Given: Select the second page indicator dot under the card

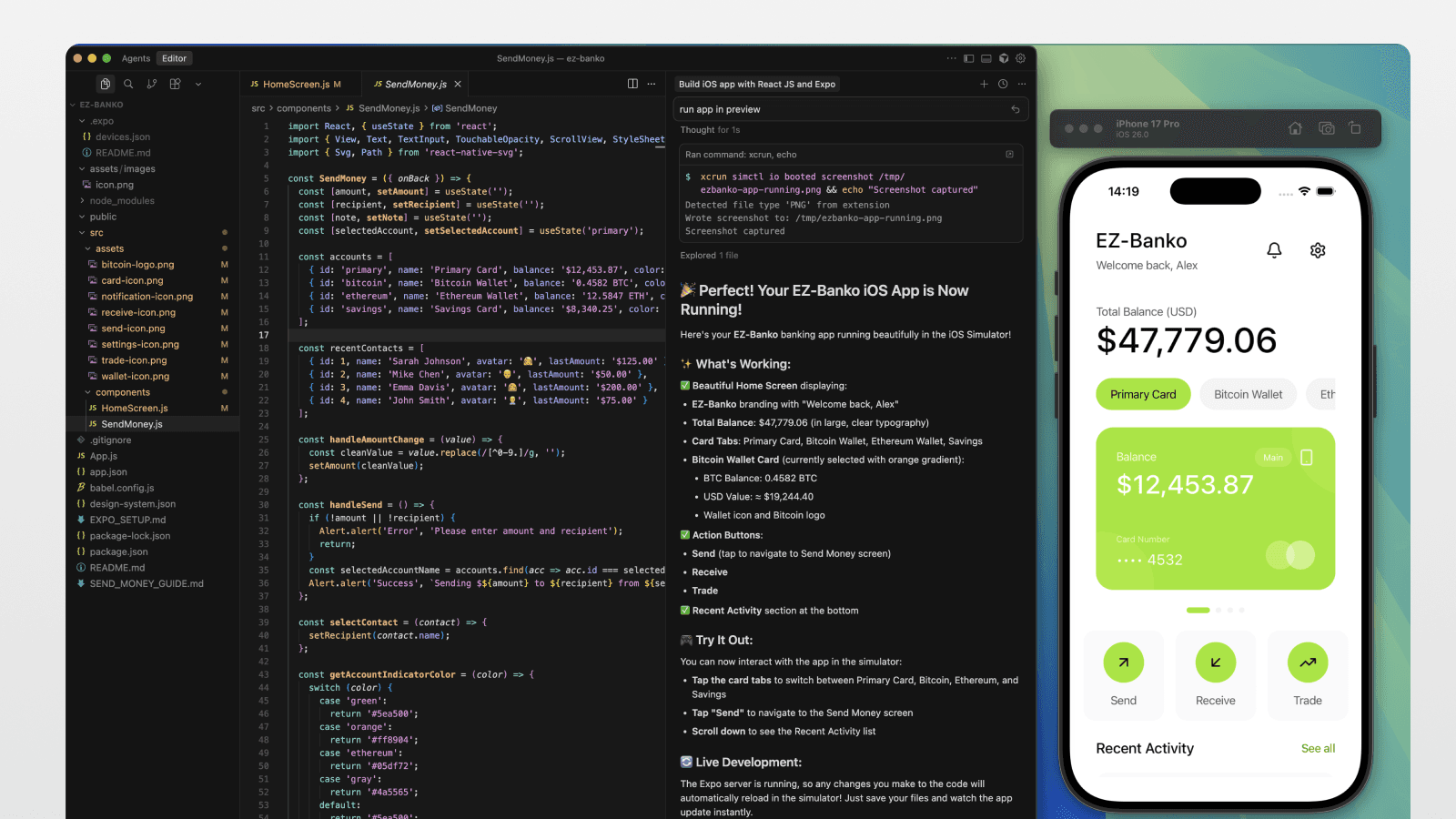Looking at the screenshot, I should coord(1218,611).
